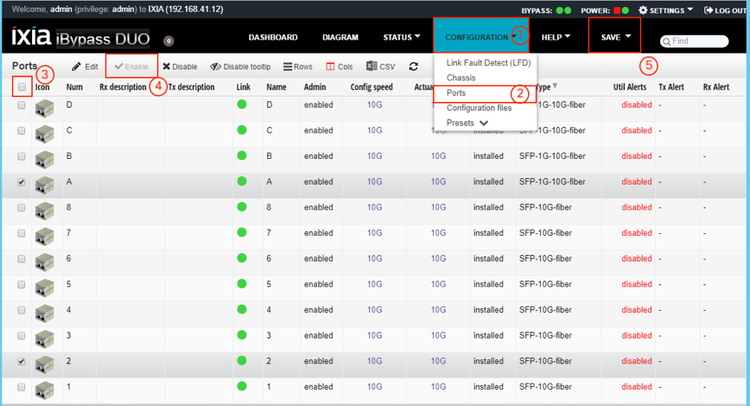Click the port 1 icon
The image size is (750, 406).
(x=44, y=390)
